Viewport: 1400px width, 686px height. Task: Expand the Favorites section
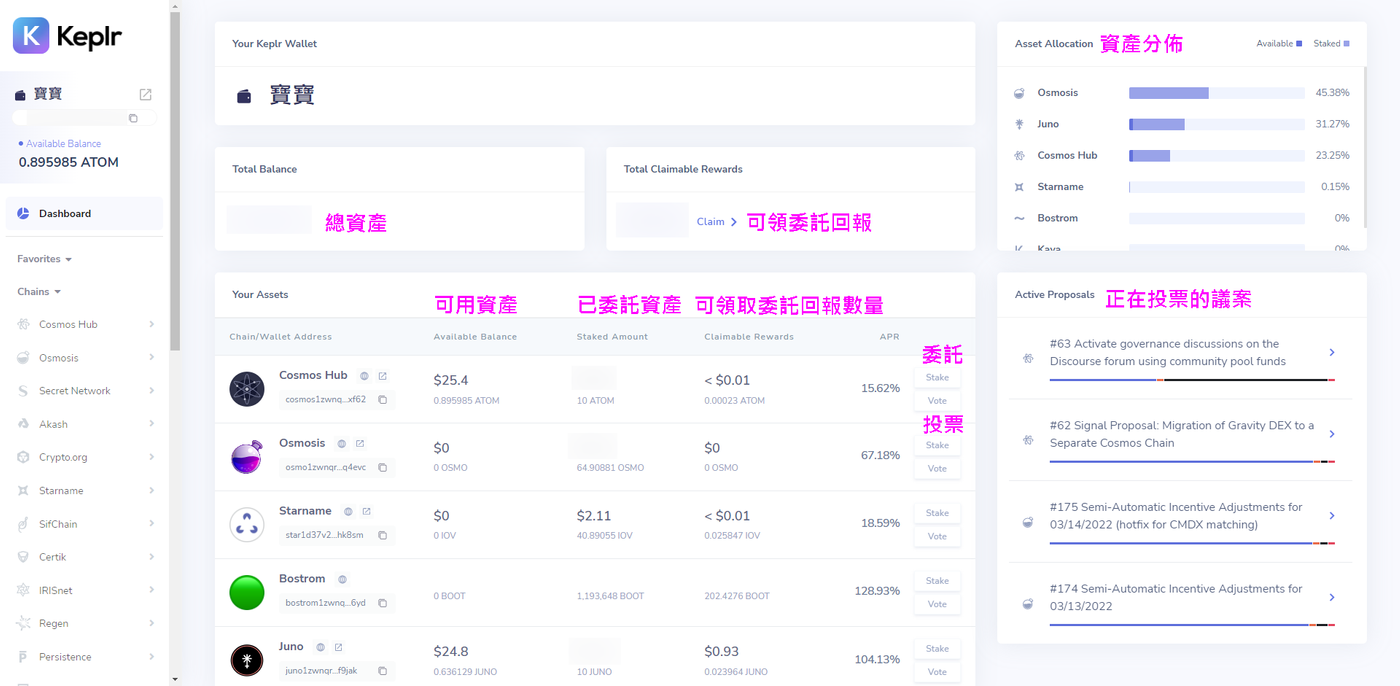(45, 259)
